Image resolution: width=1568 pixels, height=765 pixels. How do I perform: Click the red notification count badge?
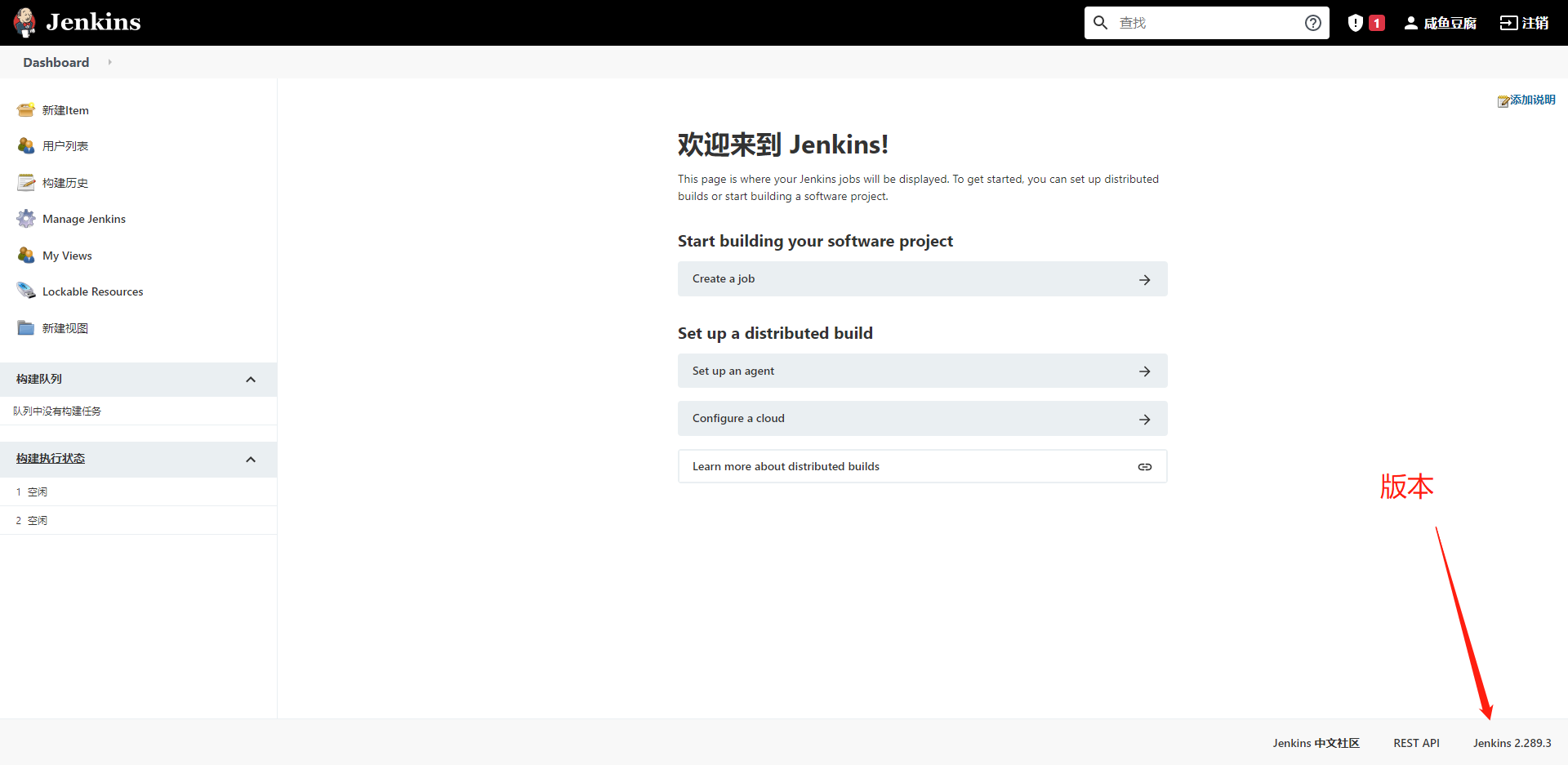coord(1377,23)
